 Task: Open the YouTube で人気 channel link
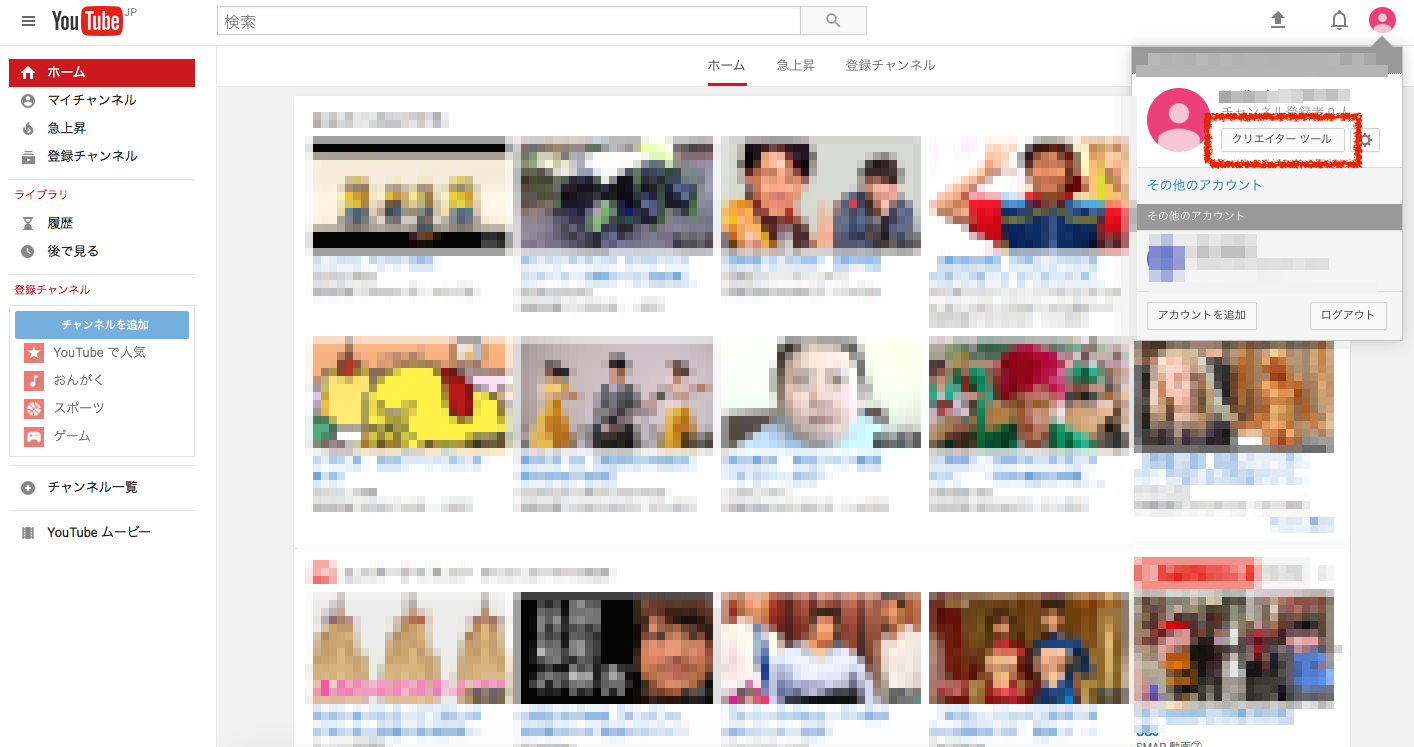click(x=100, y=353)
